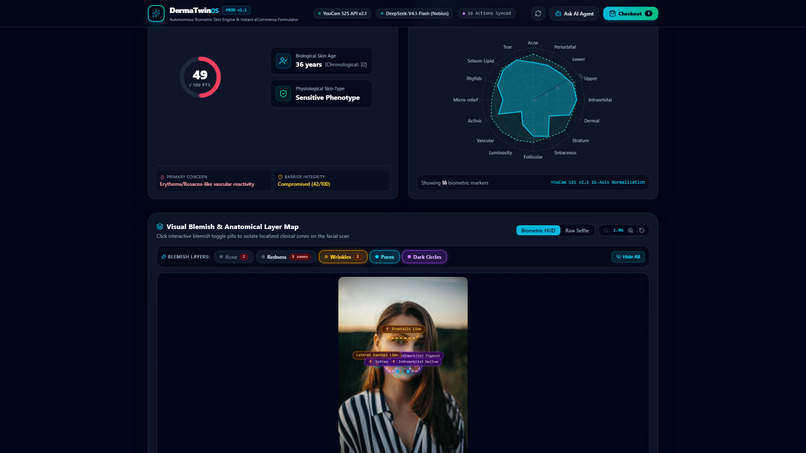Toggle the Dark Circles blemish layer pill

pos(424,257)
